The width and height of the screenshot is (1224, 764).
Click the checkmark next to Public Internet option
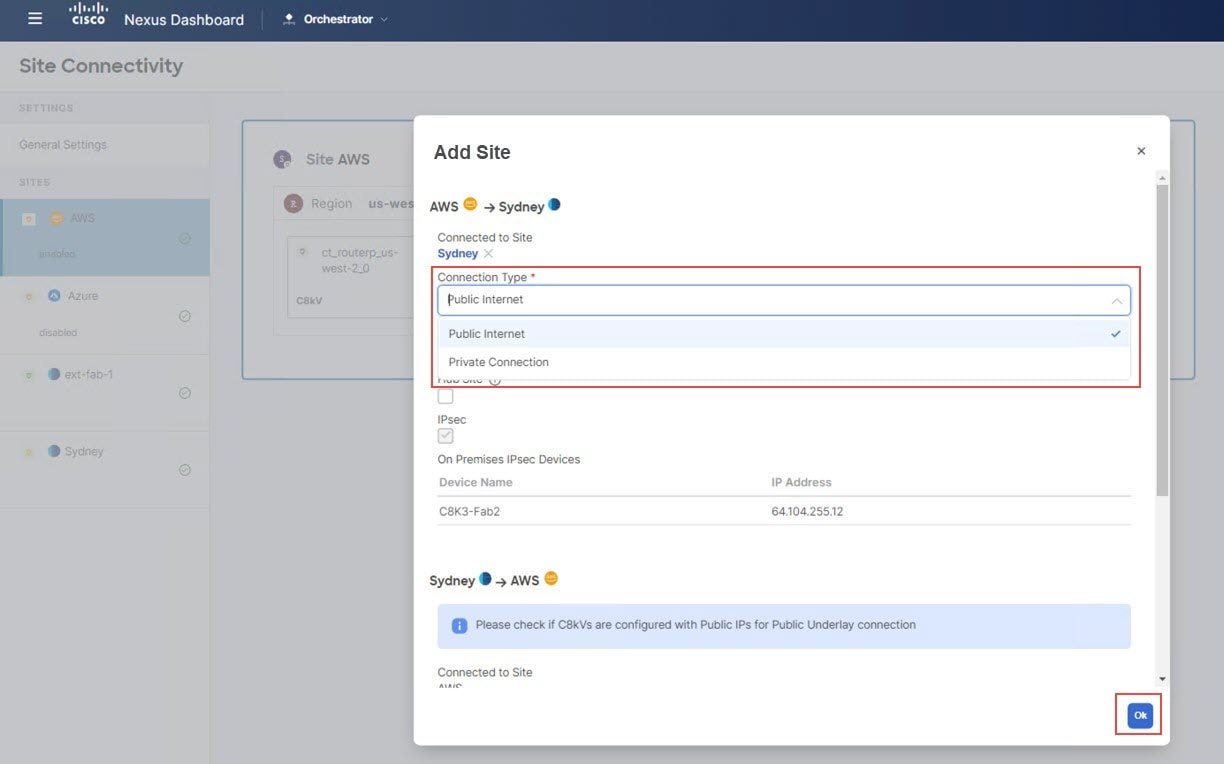[1116, 334]
